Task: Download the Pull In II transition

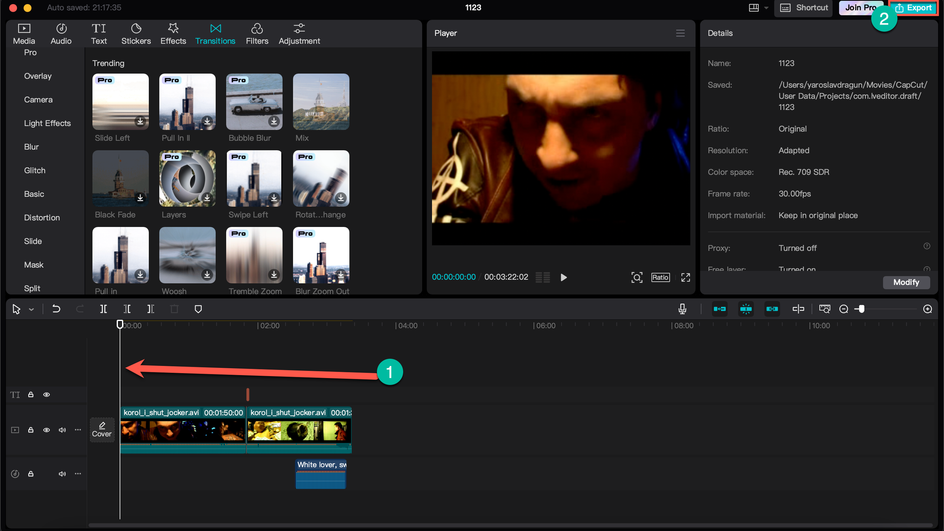Action: (207, 121)
